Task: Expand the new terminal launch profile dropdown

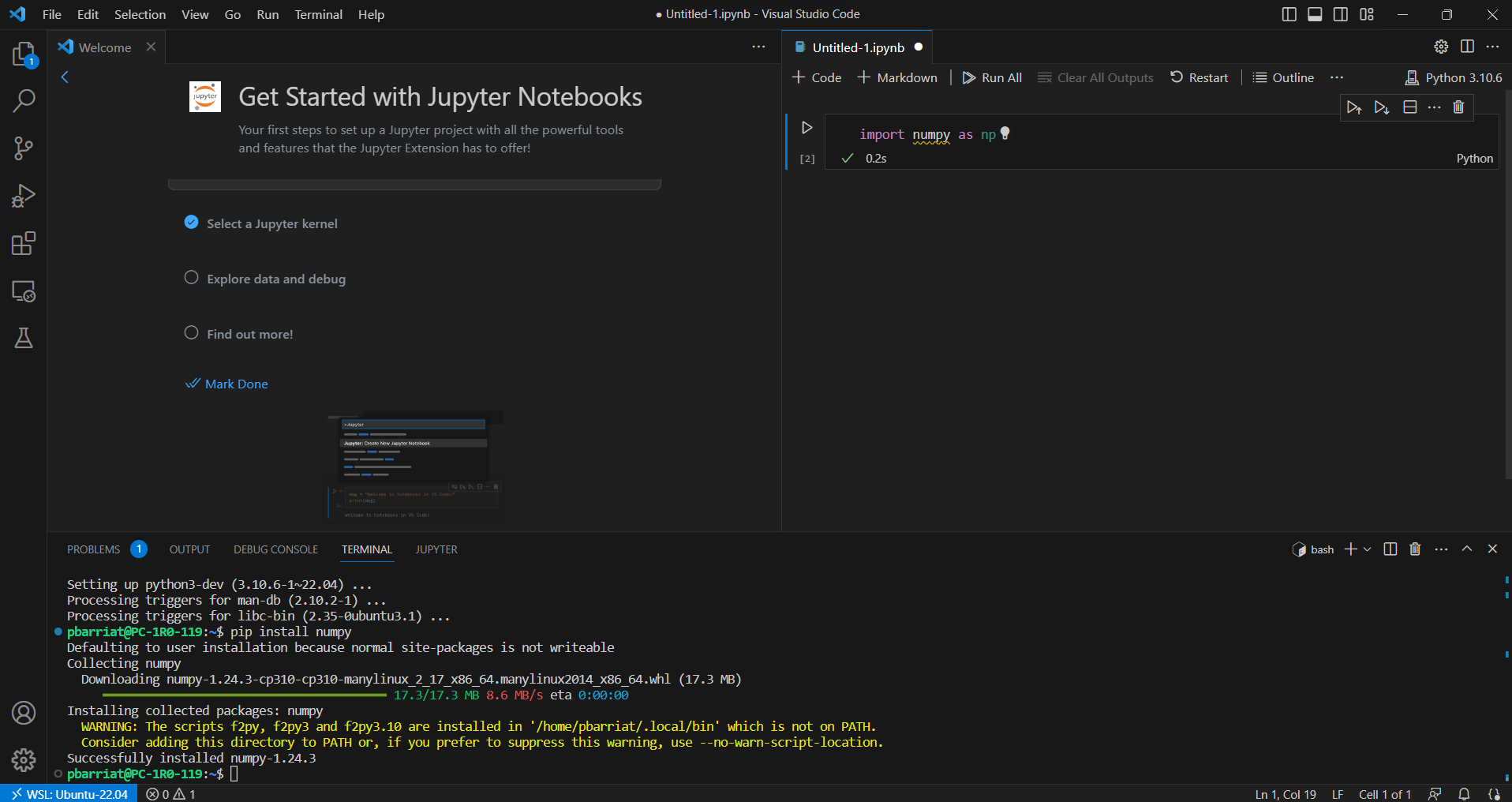Action: point(1368,549)
